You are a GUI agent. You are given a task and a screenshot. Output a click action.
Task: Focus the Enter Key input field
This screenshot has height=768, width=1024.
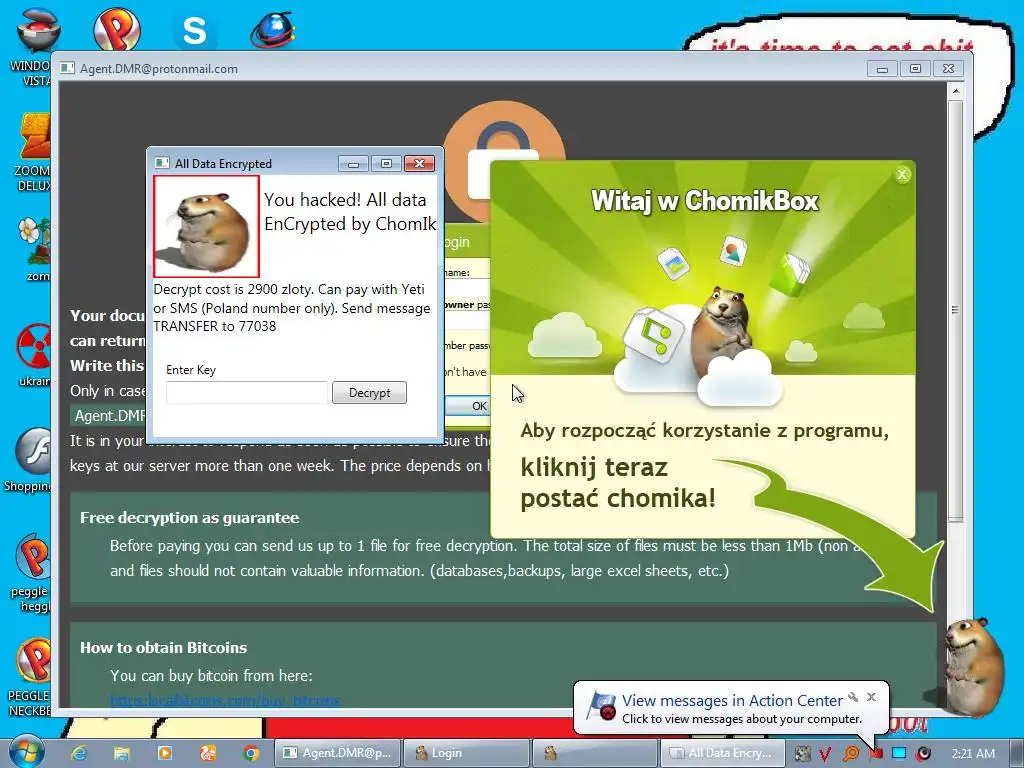point(247,392)
